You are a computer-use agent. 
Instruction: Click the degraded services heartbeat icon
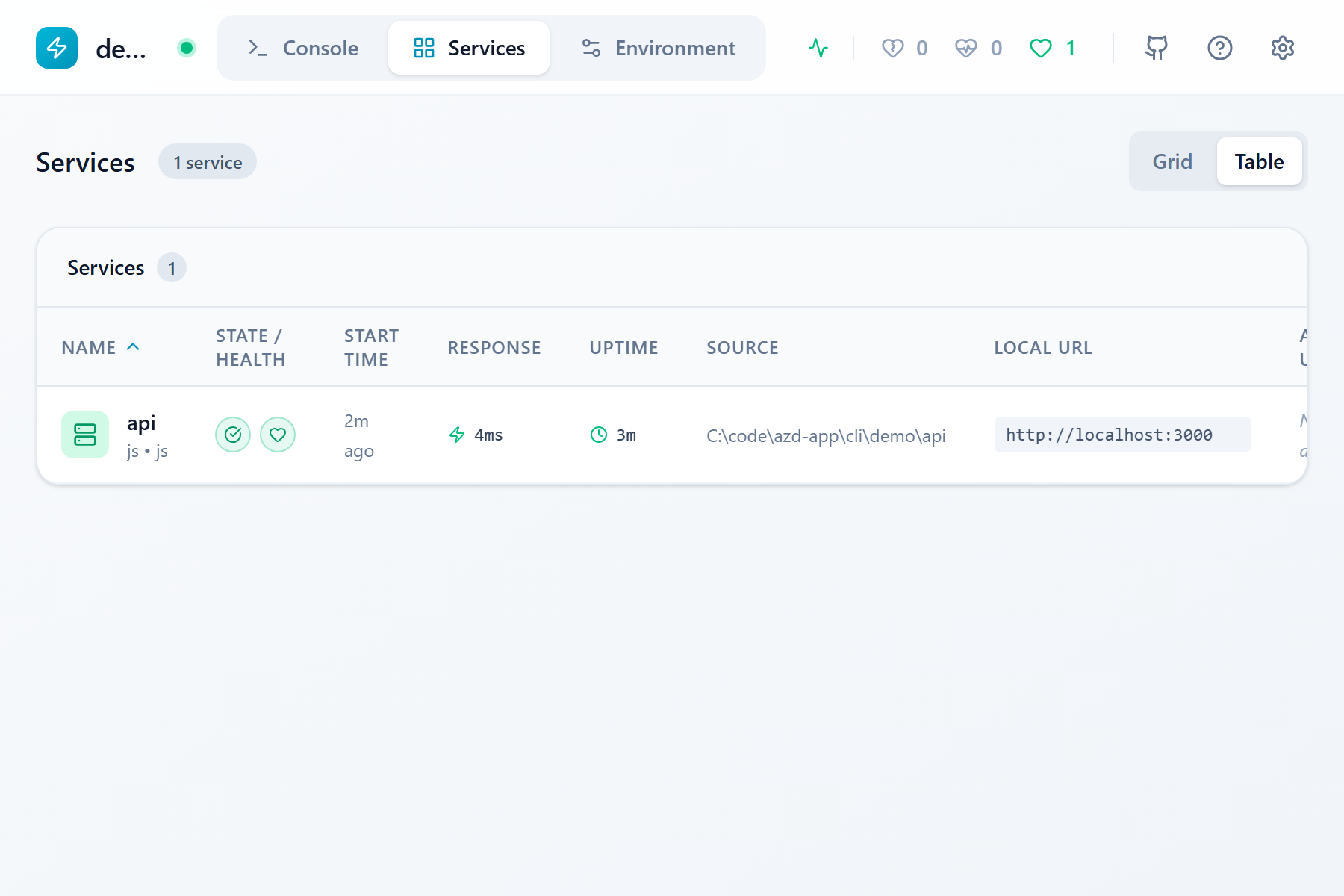click(x=966, y=47)
